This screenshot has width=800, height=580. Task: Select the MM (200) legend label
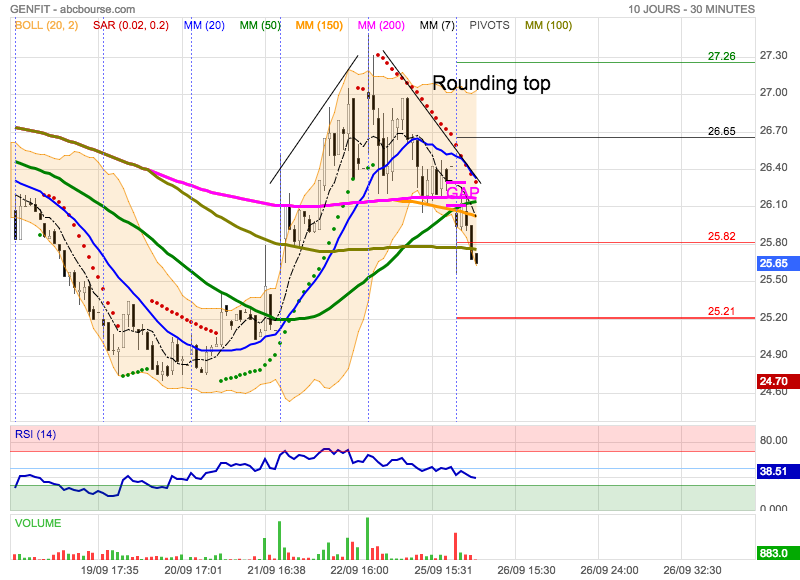pyautogui.click(x=381, y=25)
